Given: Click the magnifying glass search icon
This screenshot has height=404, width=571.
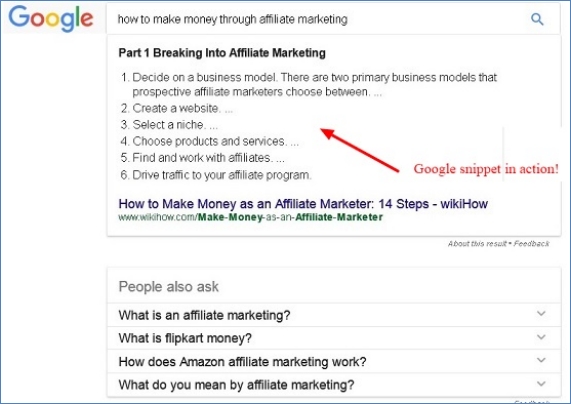Looking at the screenshot, I should coord(537,19).
